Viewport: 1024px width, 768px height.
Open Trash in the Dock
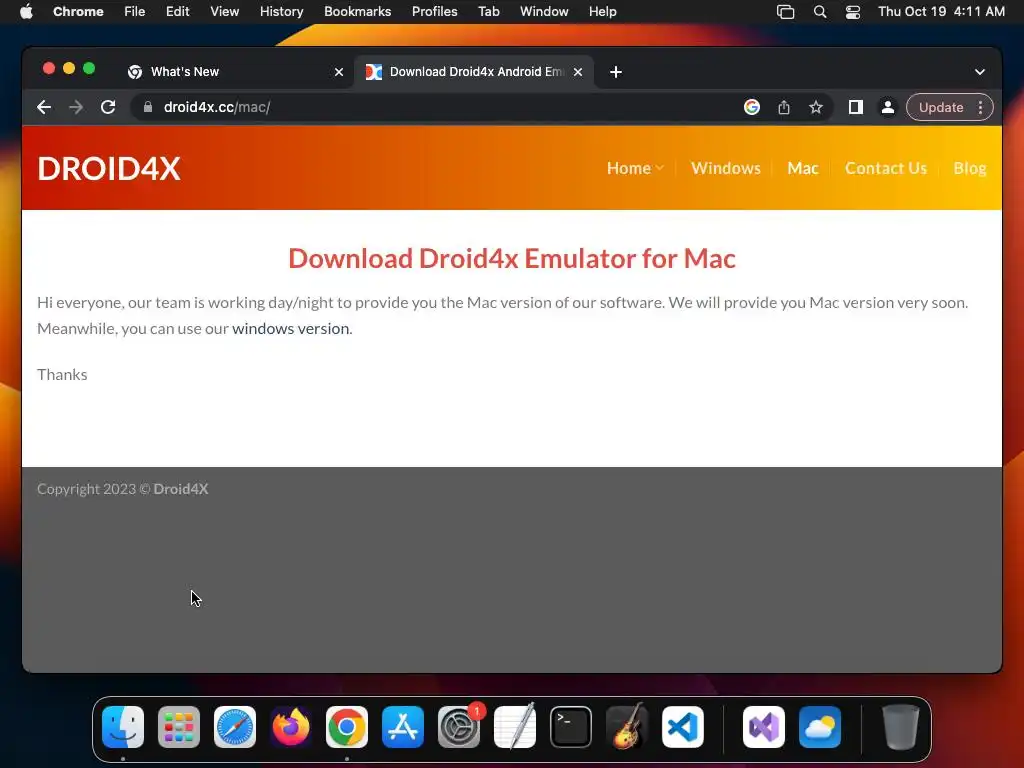901,727
